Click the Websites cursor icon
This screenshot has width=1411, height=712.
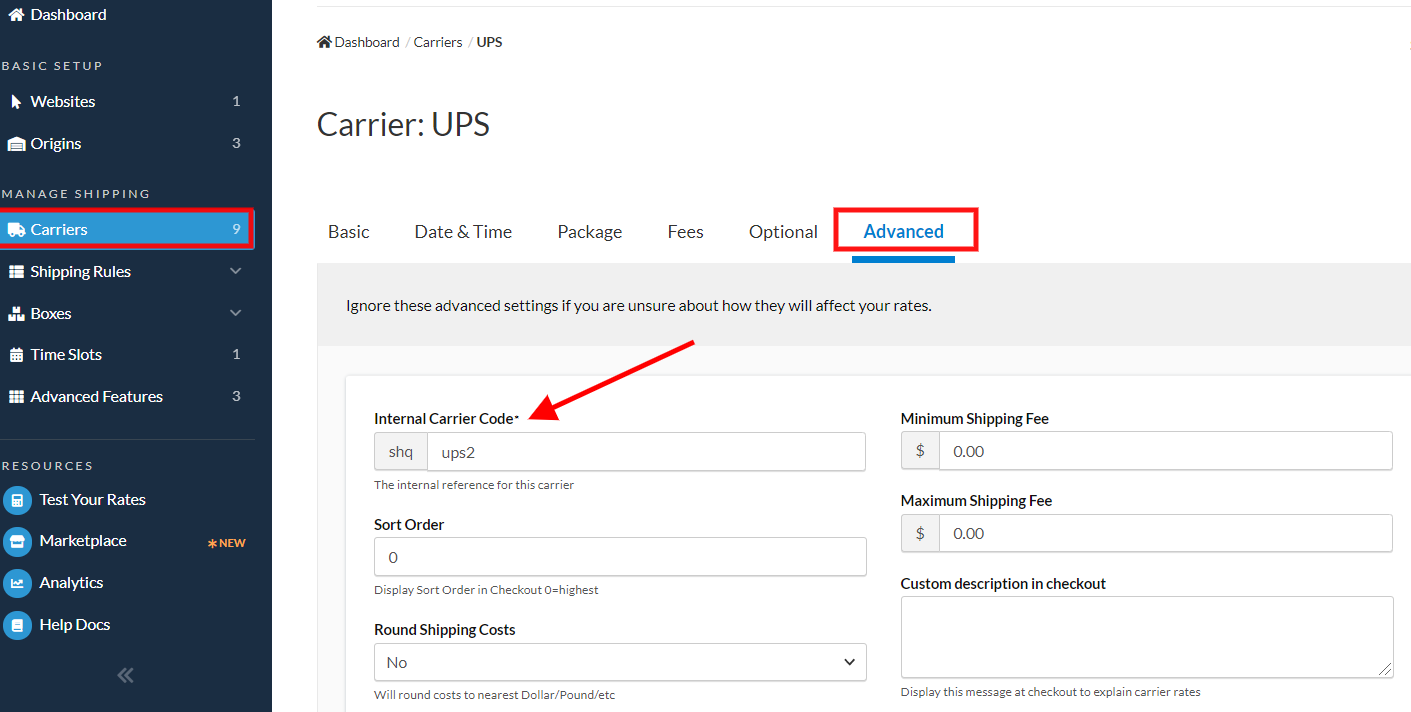pyautogui.click(x=16, y=102)
